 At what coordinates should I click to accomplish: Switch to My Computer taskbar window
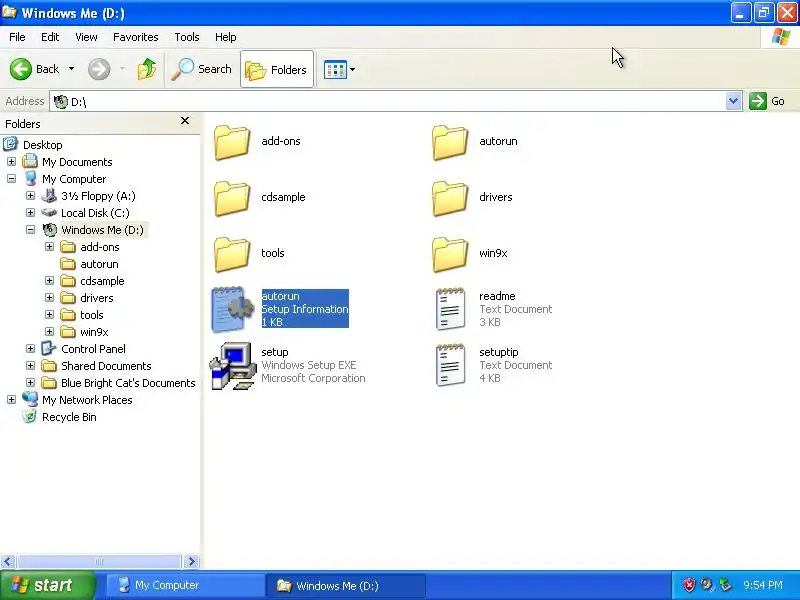(184, 585)
